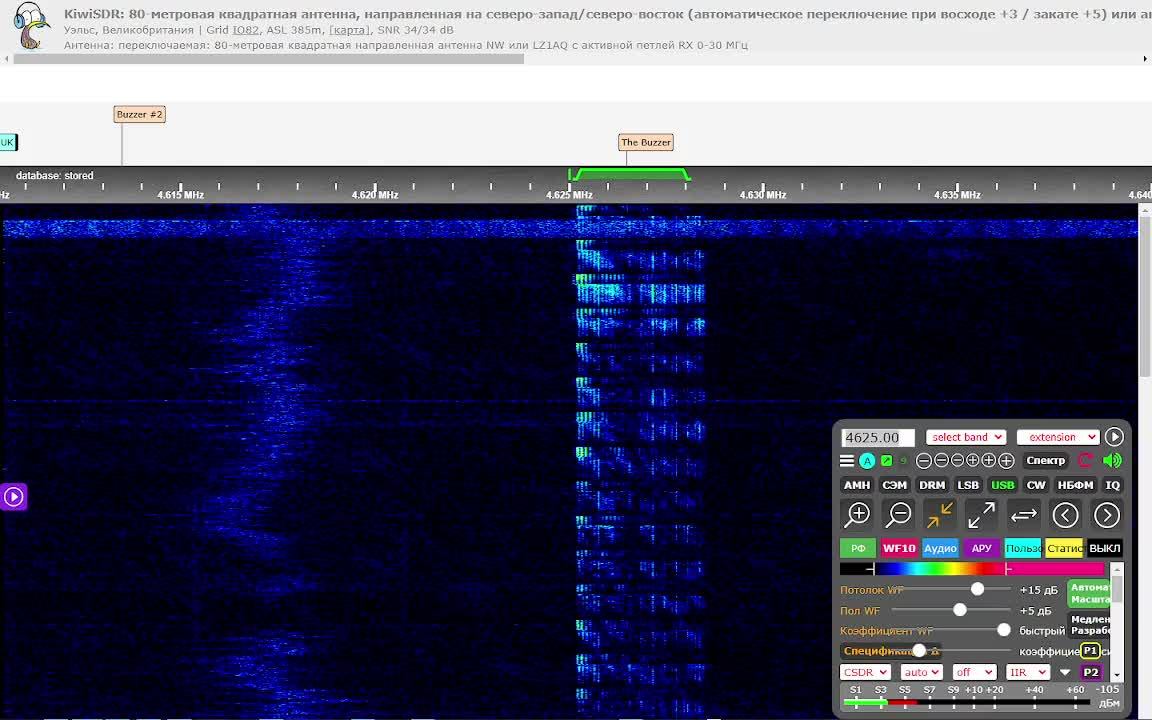Click the lock icon on Спецификация slider
This screenshot has width=1152, height=720.
(x=935, y=652)
